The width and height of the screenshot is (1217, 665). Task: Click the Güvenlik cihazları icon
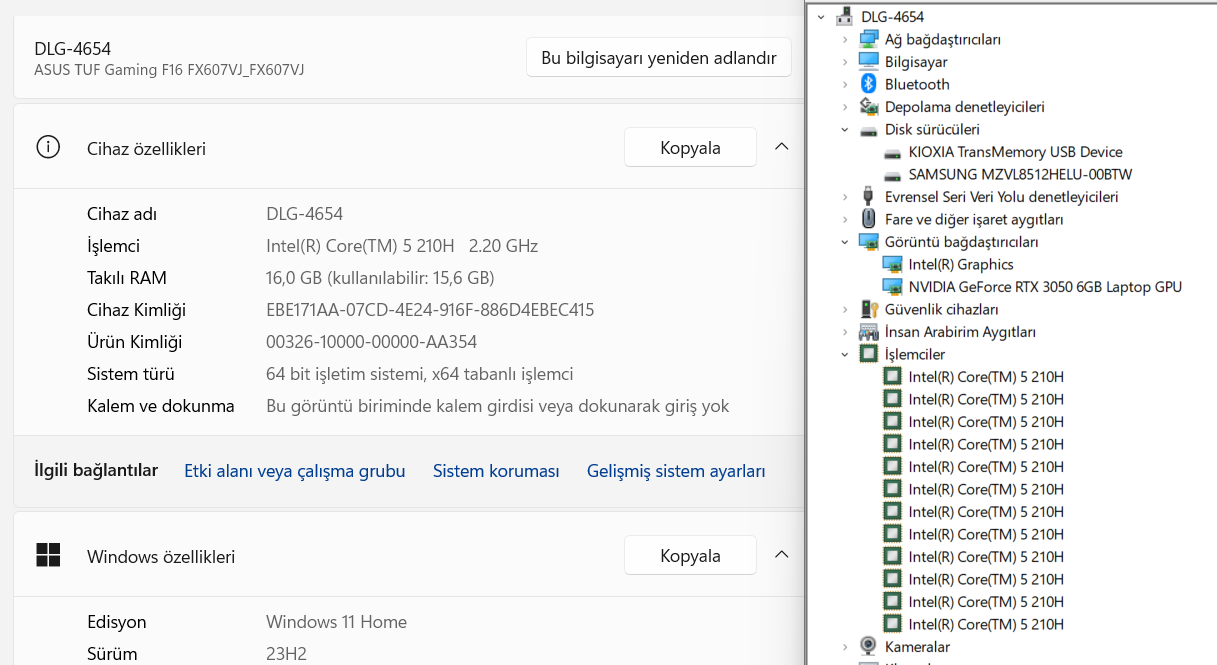(869, 309)
